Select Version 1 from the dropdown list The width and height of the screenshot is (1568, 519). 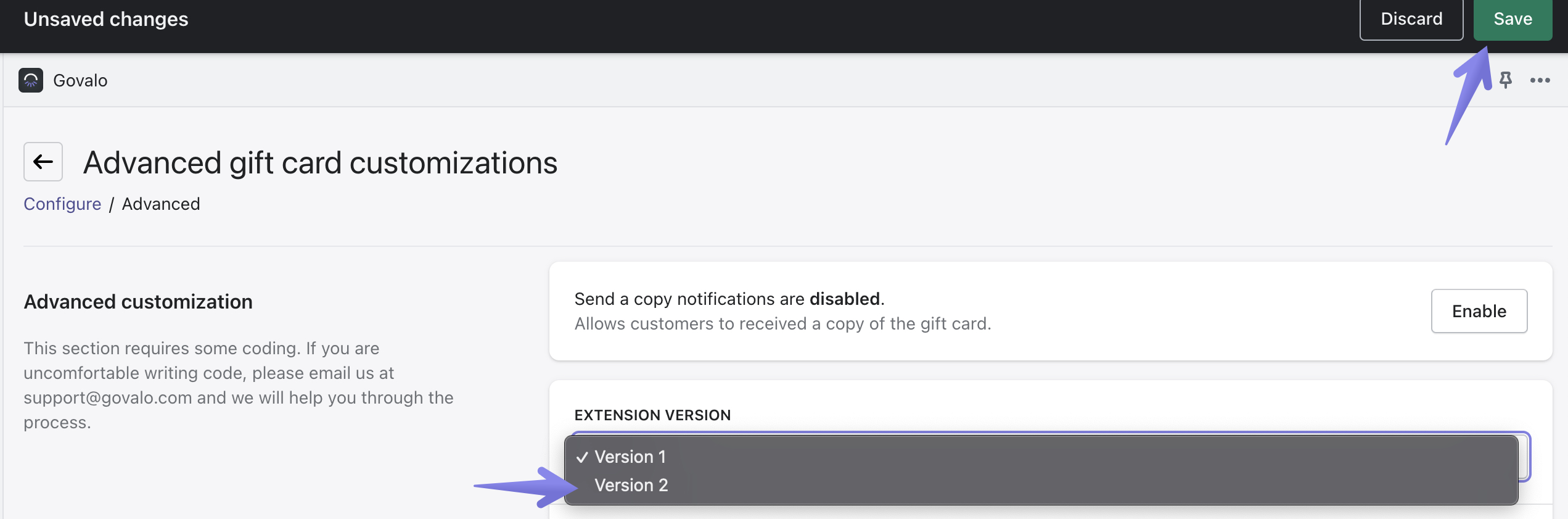[x=630, y=457]
